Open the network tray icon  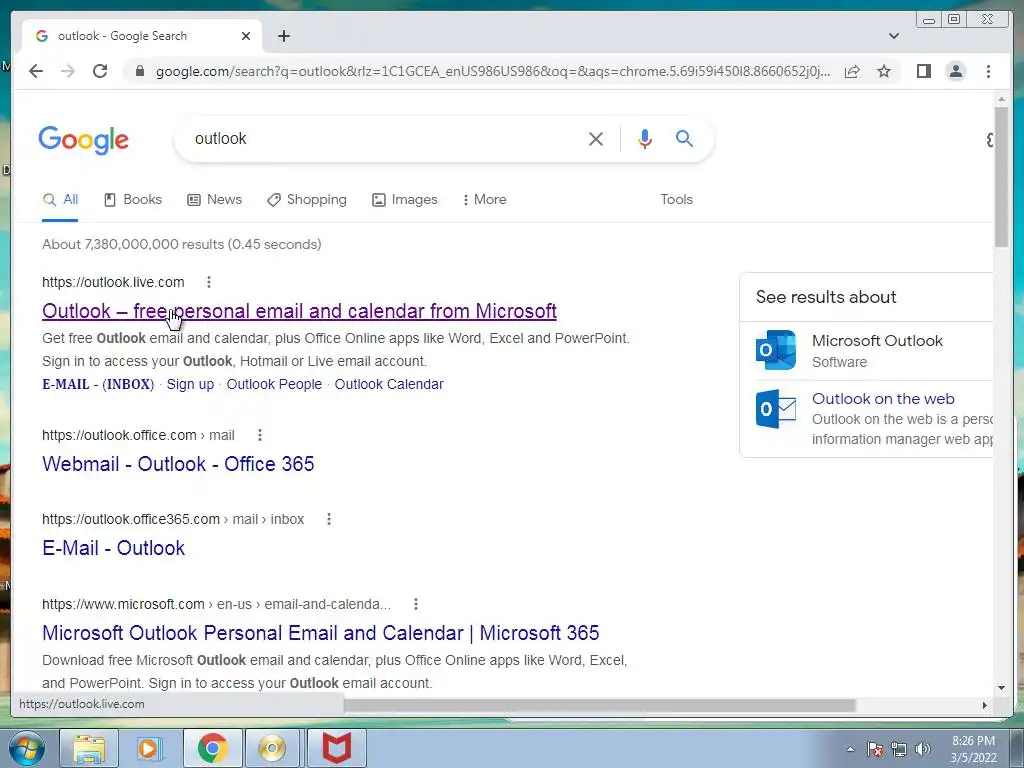tap(899, 749)
